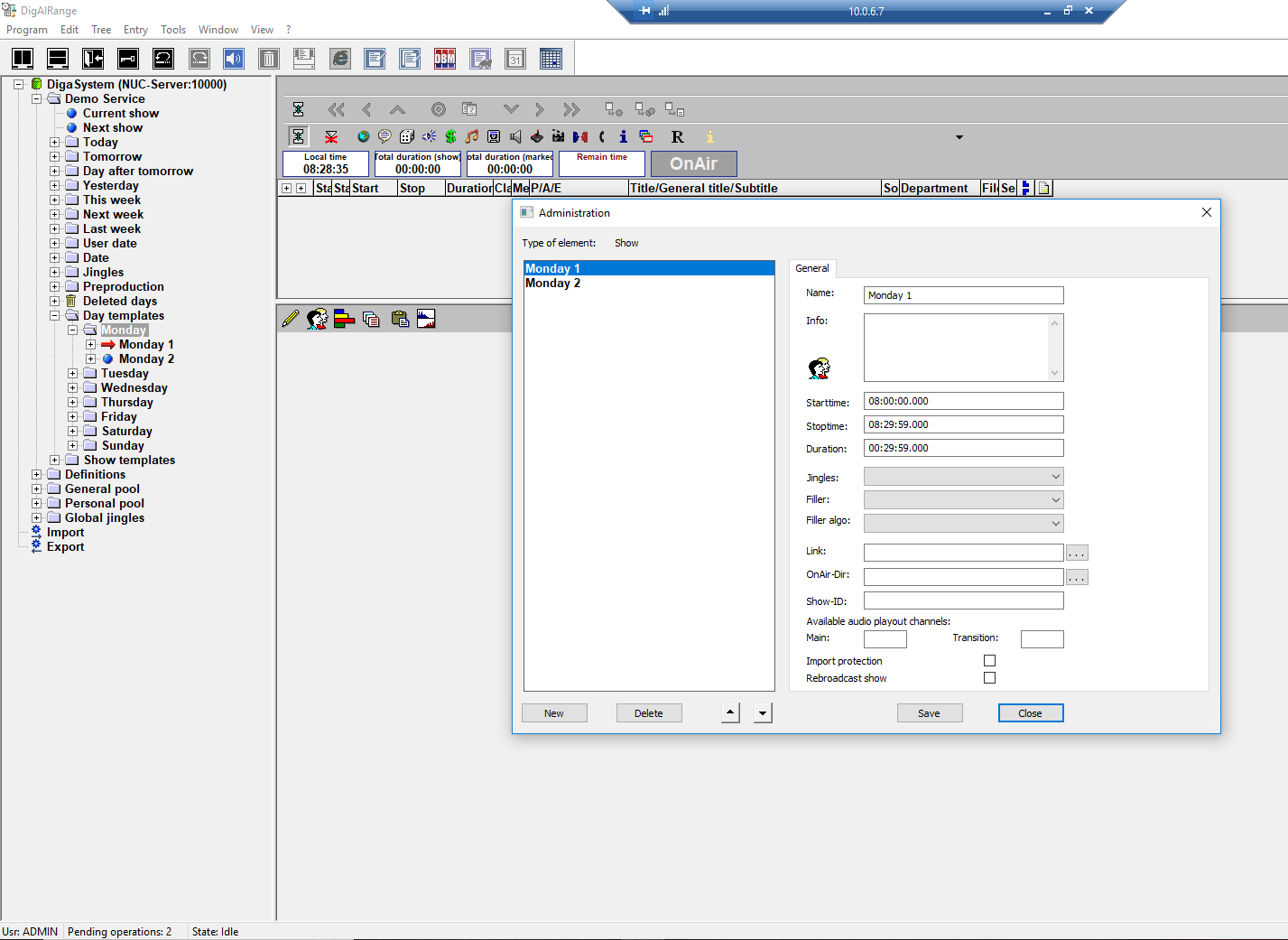
Task: Select the yellow pencil edit tool
Action: (x=290, y=319)
